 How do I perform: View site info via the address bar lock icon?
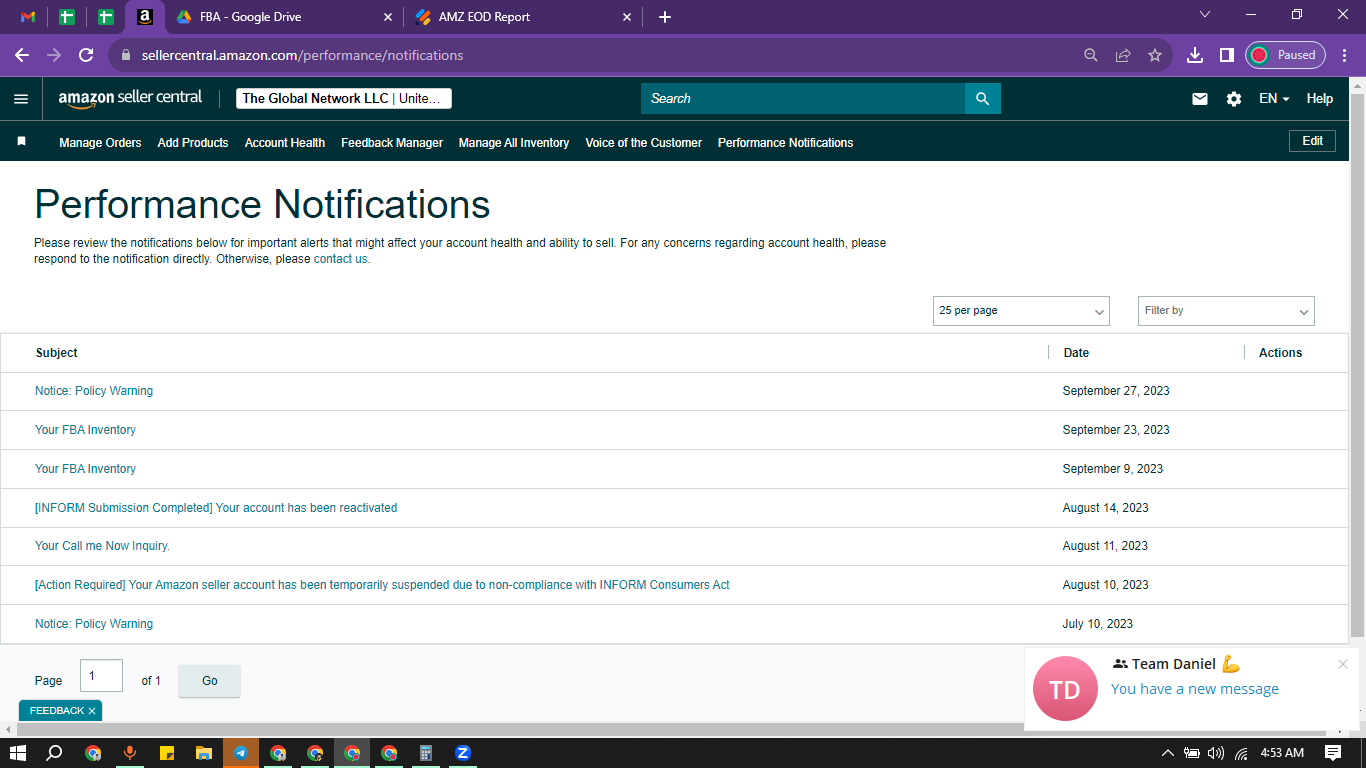[126, 55]
